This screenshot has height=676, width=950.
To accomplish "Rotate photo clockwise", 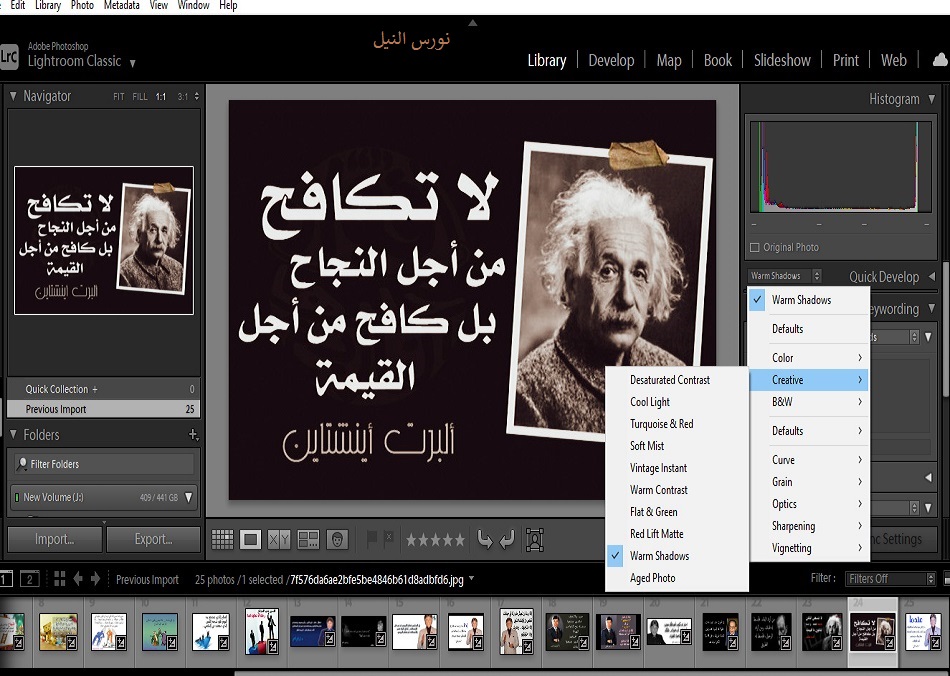I will pyautogui.click(x=507, y=539).
